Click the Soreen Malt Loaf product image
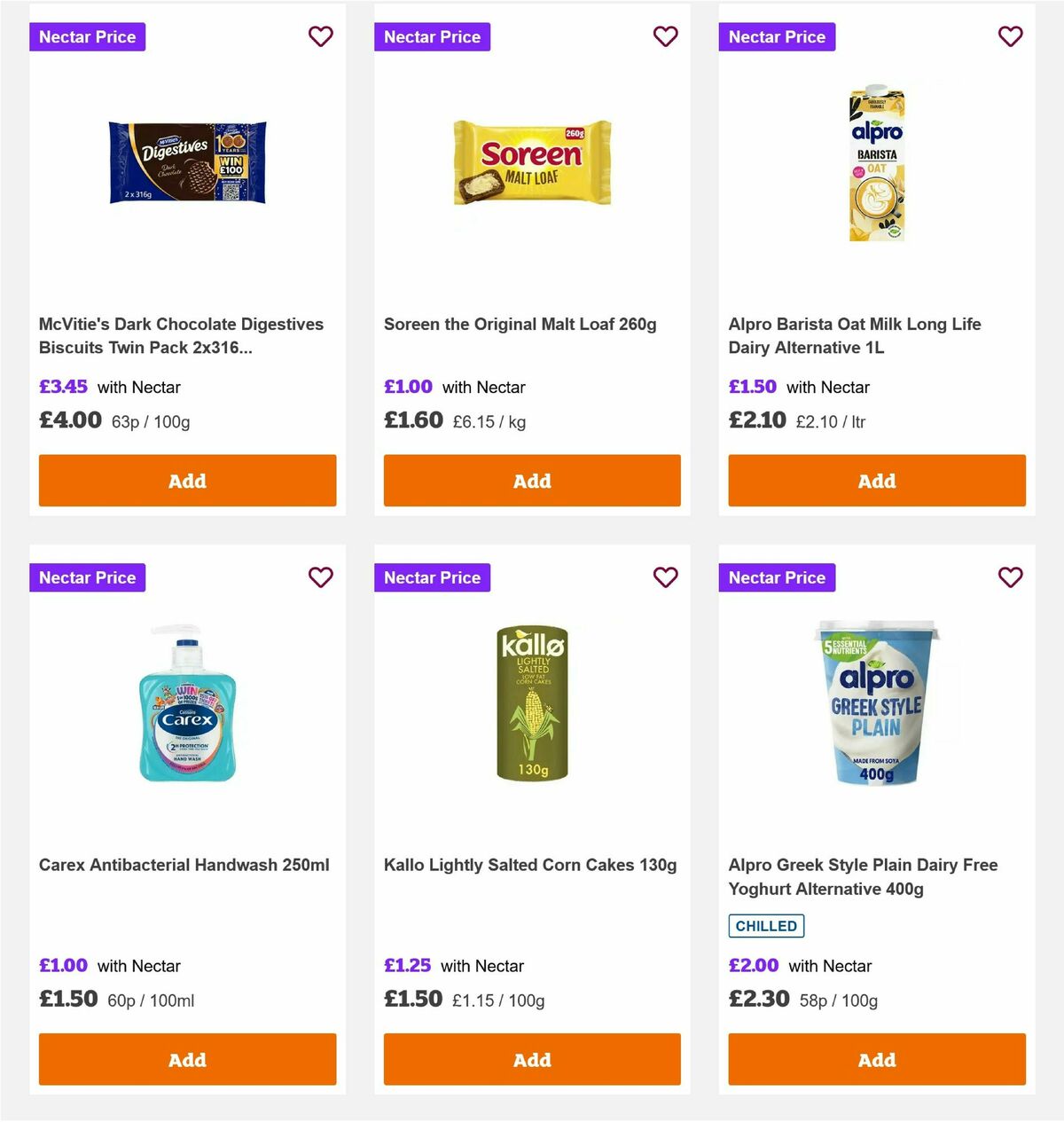The width and height of the screenshot is (1064, 1122). tap(532, 162)
